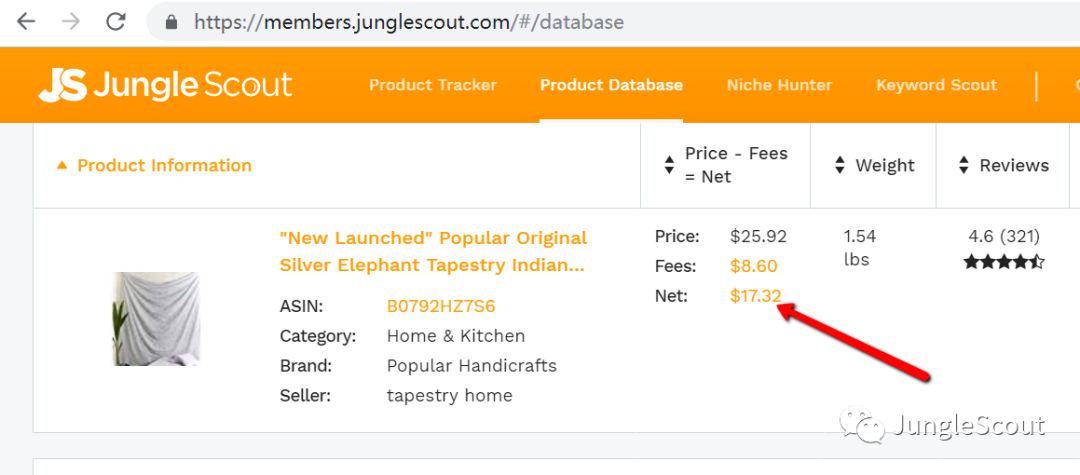1080x475 pixels.
Task: Open the Niche Hunter tab
Action: [779, 85]
